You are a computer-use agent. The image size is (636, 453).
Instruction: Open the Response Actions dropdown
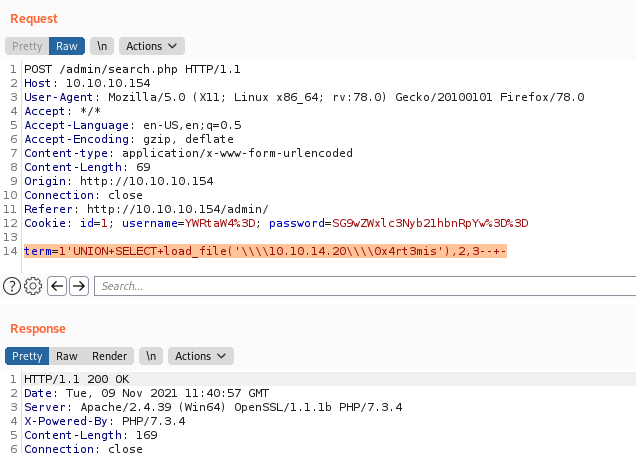coord(201,356)
